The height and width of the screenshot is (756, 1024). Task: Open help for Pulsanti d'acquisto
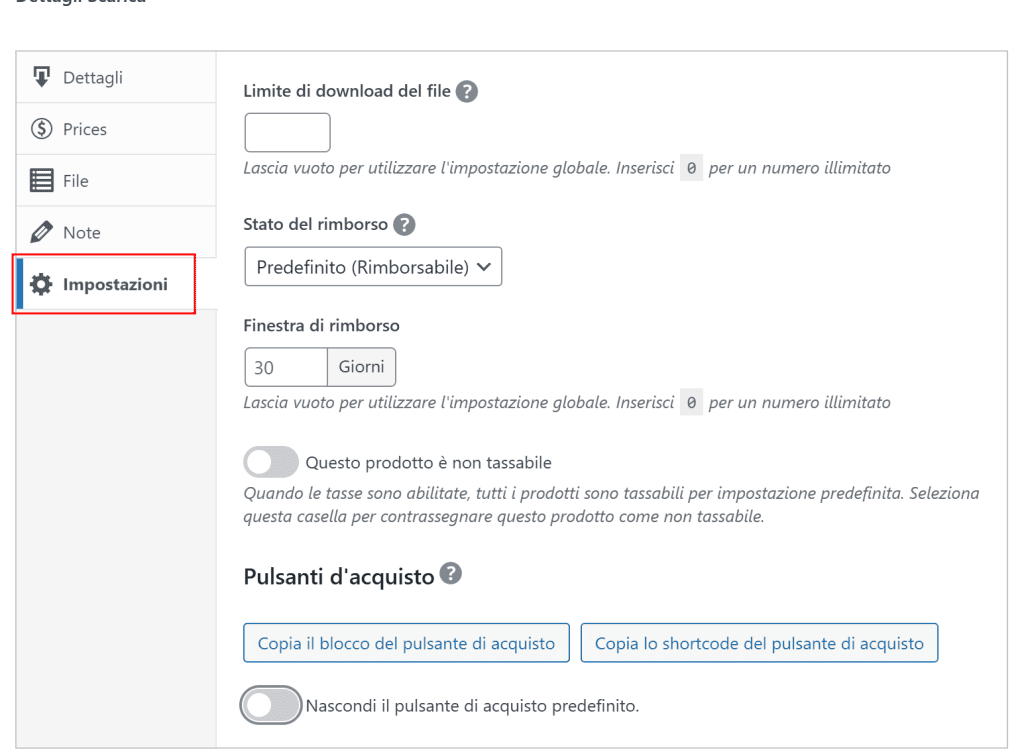[450, 574]
